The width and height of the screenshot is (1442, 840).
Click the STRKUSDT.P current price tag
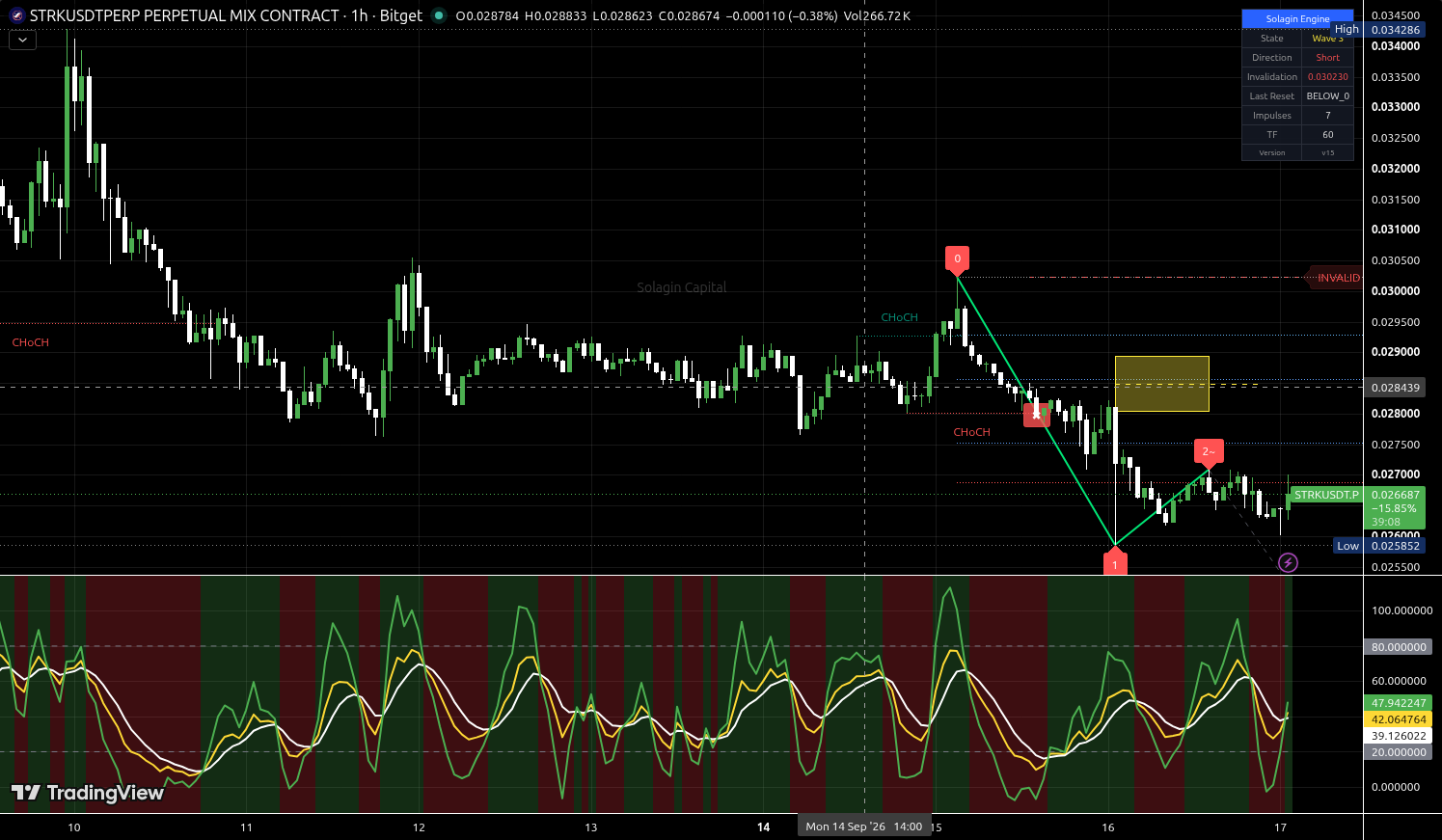1325,495
